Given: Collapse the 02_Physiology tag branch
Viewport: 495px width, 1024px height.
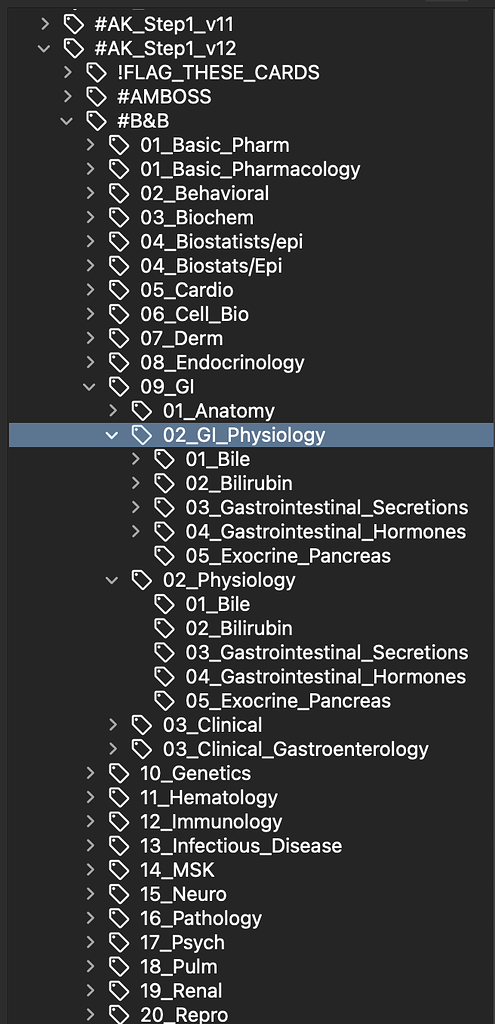Looking at the screenshot, I should click(x=112, y=580).
